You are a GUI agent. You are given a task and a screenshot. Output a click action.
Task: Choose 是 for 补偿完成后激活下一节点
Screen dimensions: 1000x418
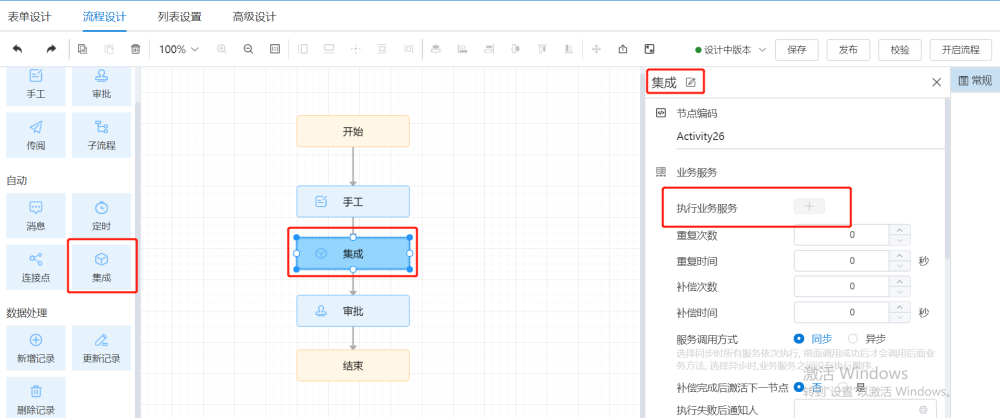(x=844, y=387)
